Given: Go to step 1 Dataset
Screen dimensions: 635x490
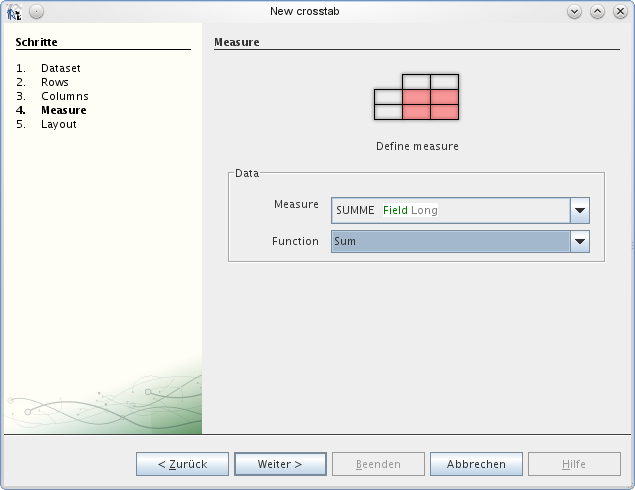Looking at the screenshot, I should click(61, 68).
